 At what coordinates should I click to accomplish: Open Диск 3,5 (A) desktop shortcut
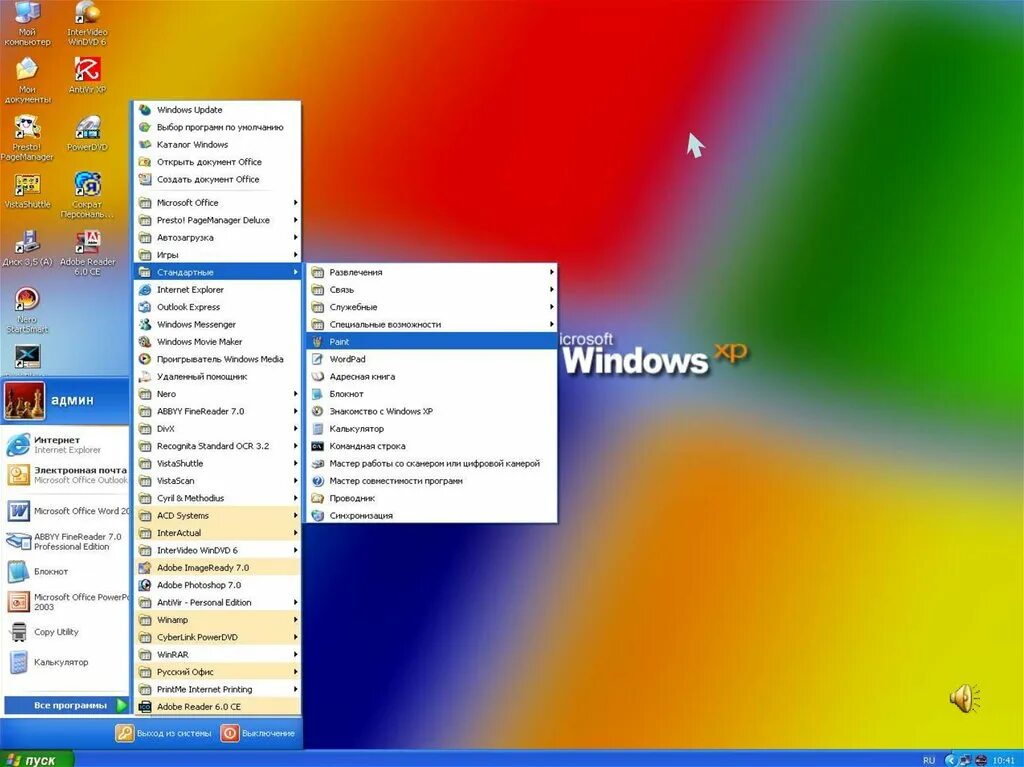(x=27, y=248)
